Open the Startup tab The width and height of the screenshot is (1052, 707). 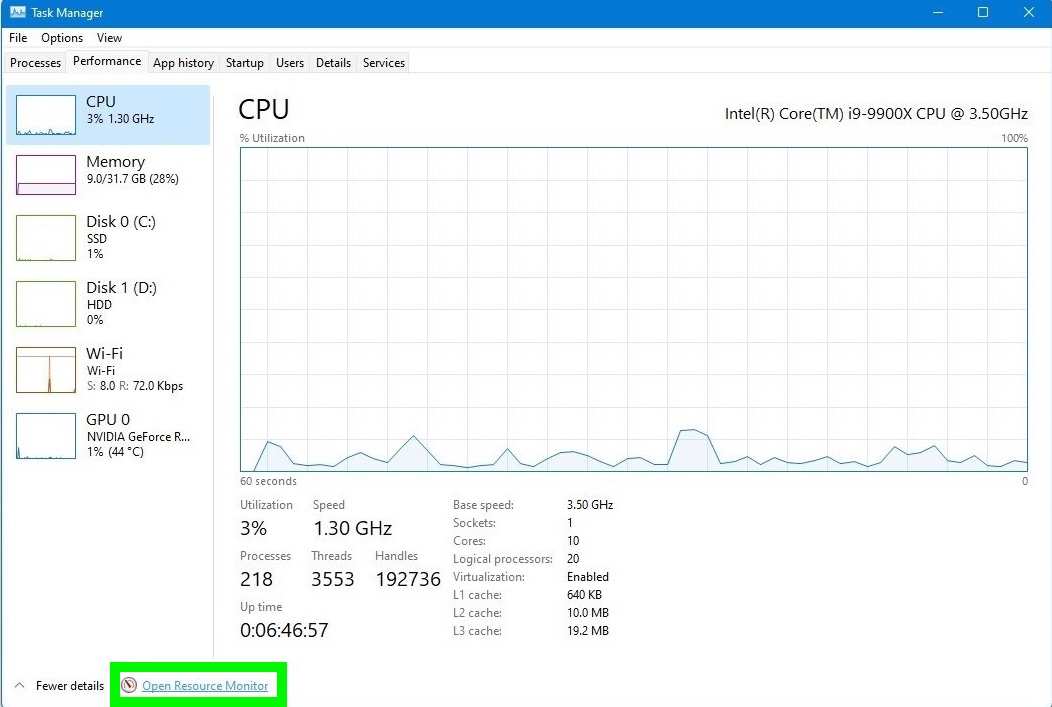[244, 62]
